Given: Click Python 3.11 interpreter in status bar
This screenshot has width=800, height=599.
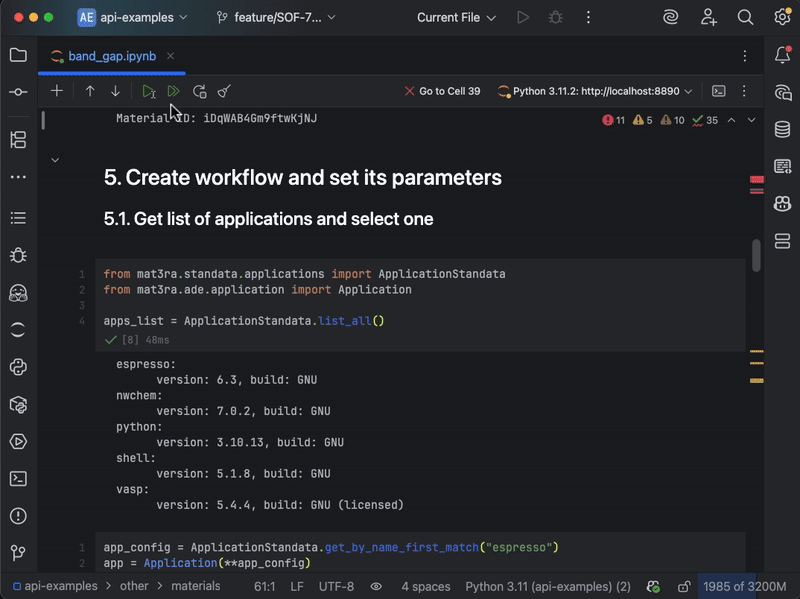Looking at the screenshot, I should [547, 587].
